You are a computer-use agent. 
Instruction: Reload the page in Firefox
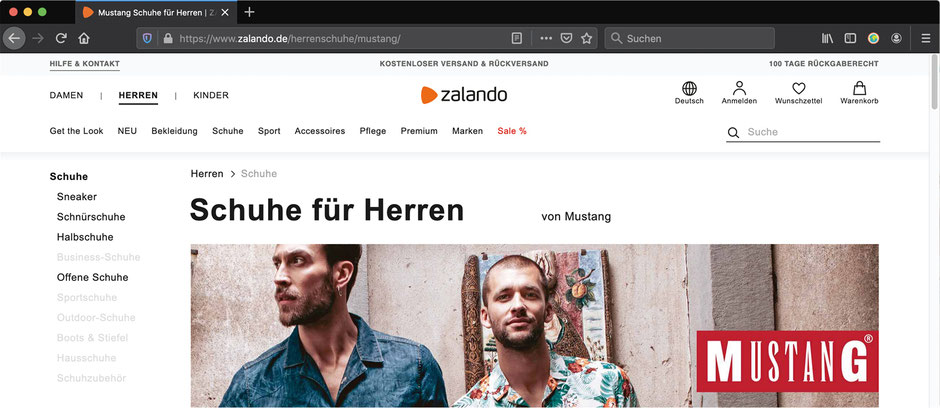pyautogui.click(x=61, y=38)
